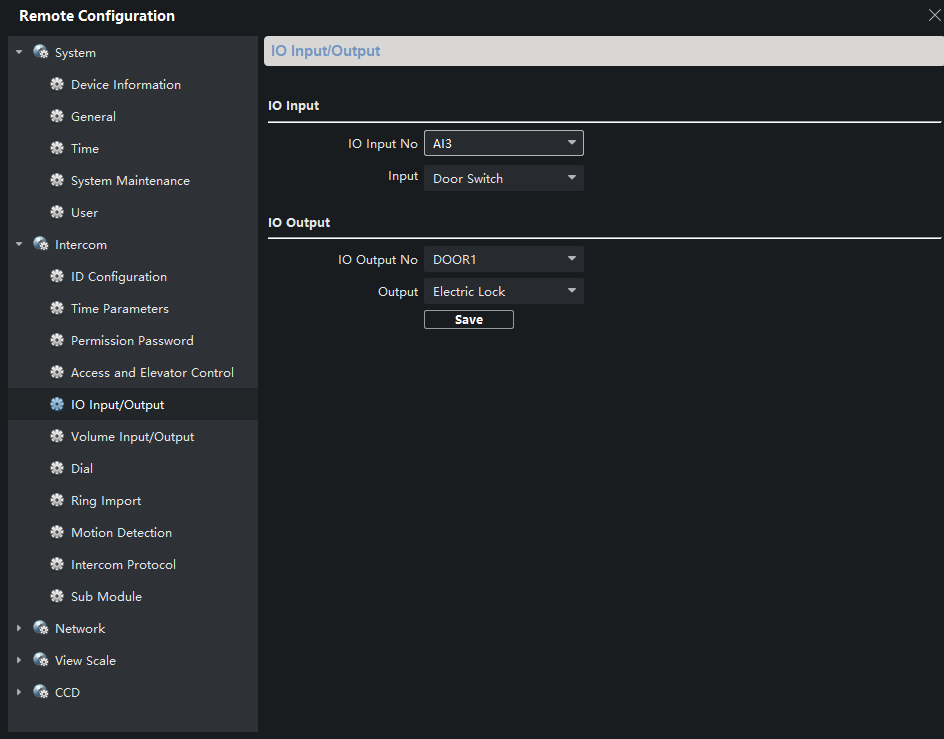Click the gear icon next to Sub Module
Screen dimensions: 944x739
click(57, 597)
